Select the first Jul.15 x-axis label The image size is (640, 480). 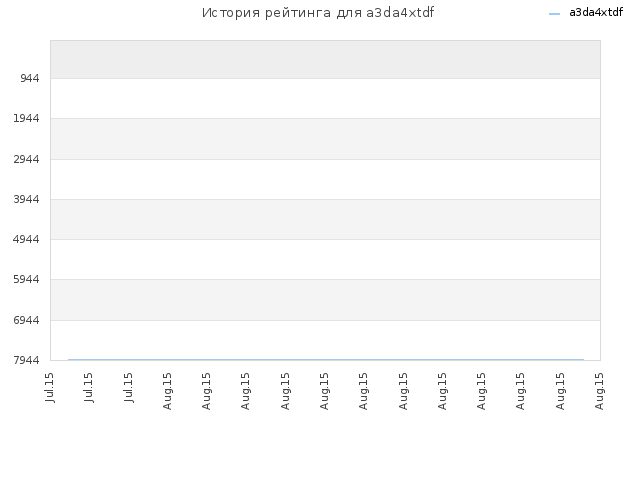coord(50,387)
